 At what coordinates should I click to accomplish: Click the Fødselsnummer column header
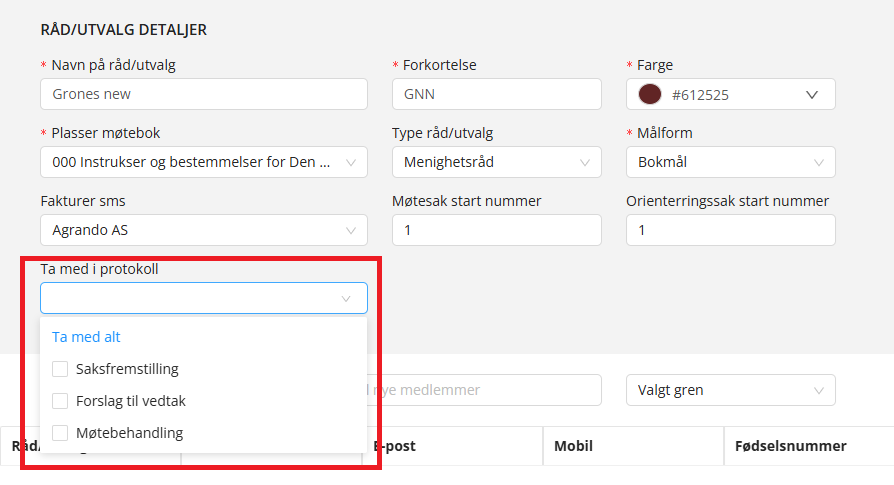[790, 446]
